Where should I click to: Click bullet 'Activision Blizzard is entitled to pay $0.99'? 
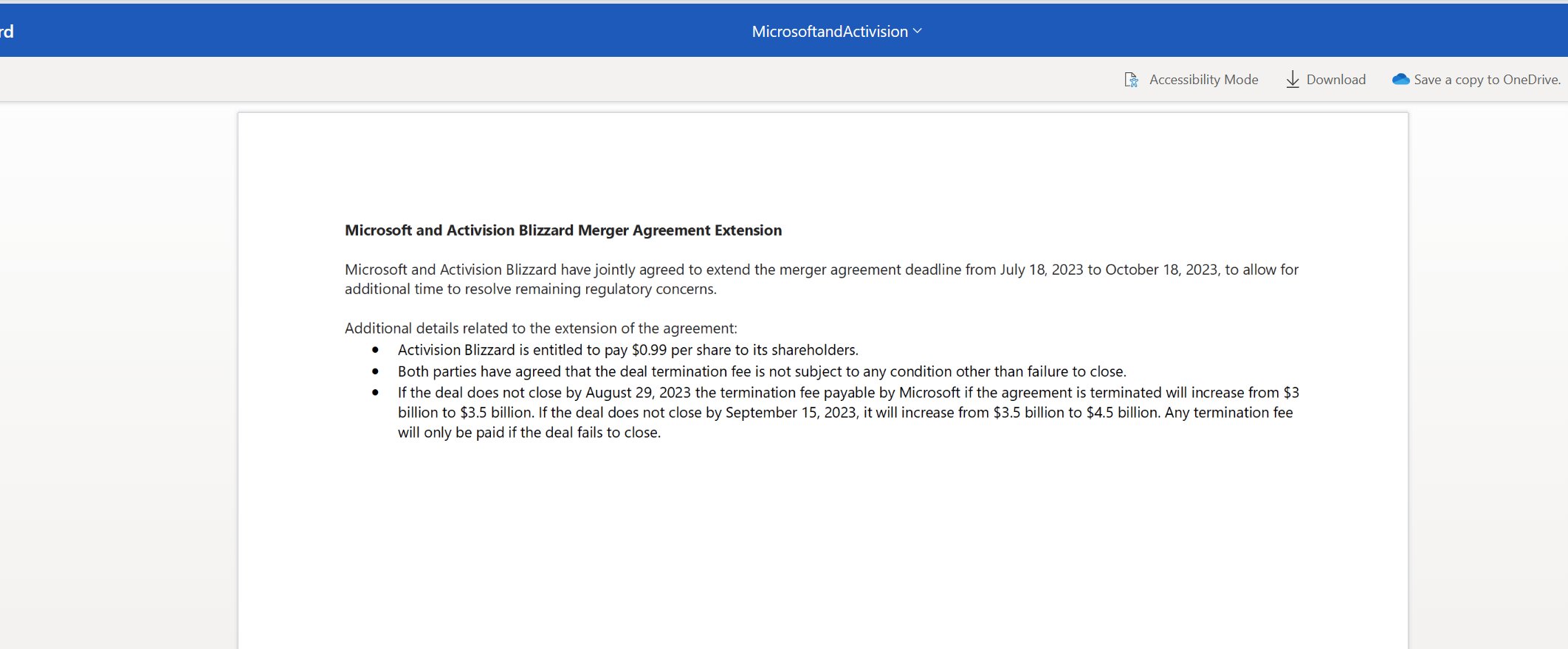(x=628, y=350)
